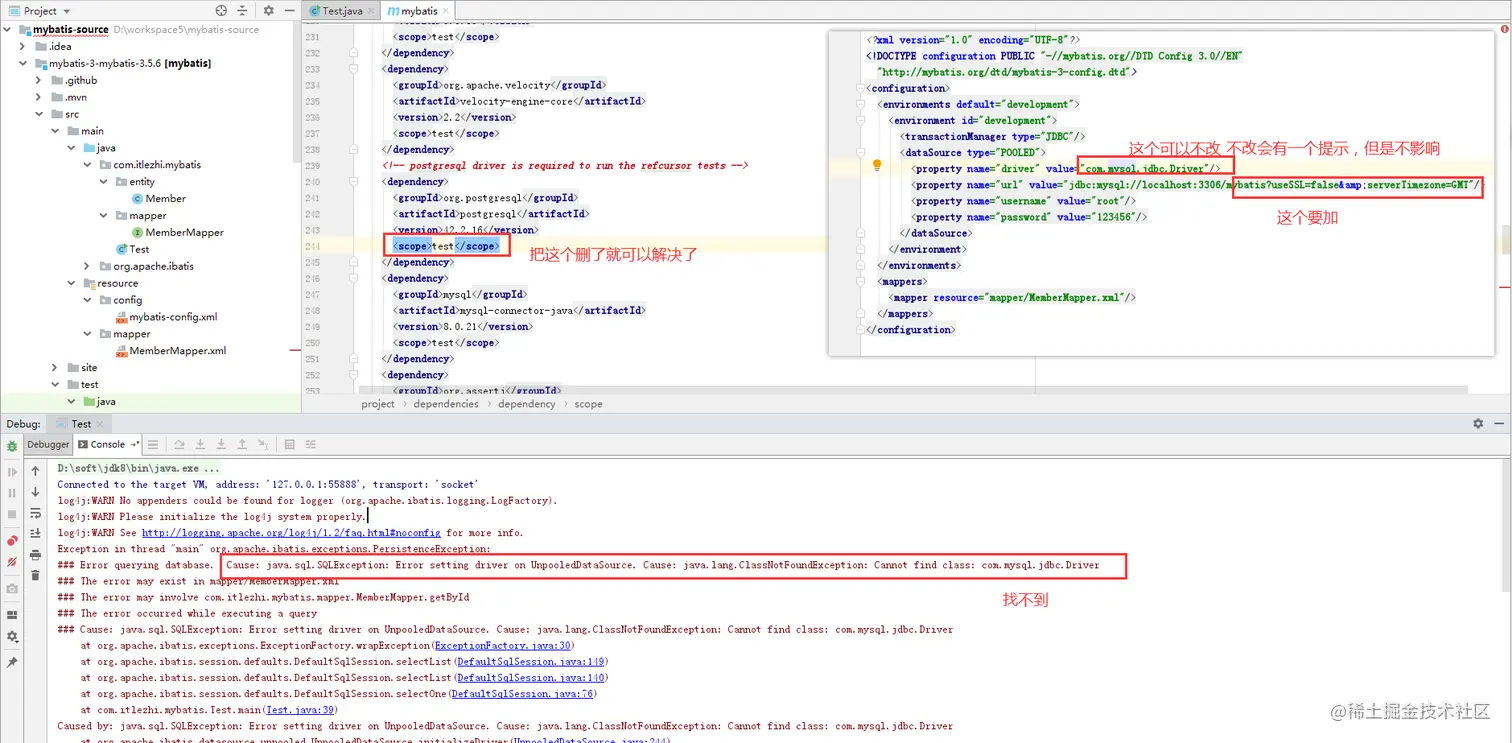Open the log4j faq.html#noconfig link
Screen dimensions: 1512x743
coord(291,533)
